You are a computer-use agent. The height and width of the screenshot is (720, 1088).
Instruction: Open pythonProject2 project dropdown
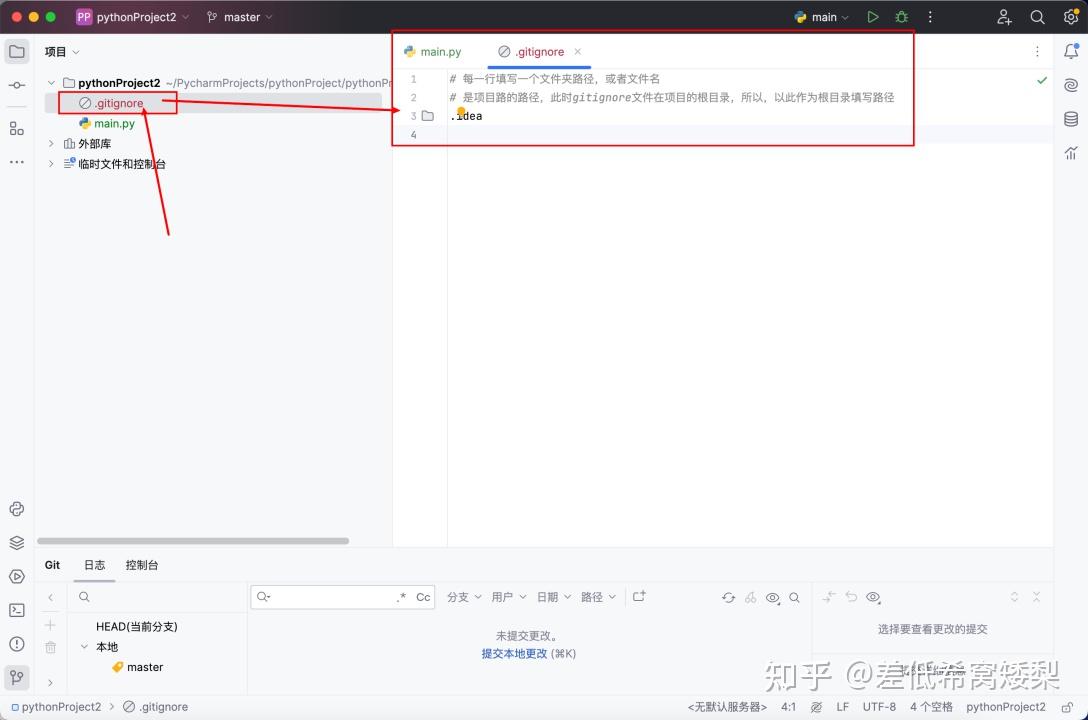[132, 17]
